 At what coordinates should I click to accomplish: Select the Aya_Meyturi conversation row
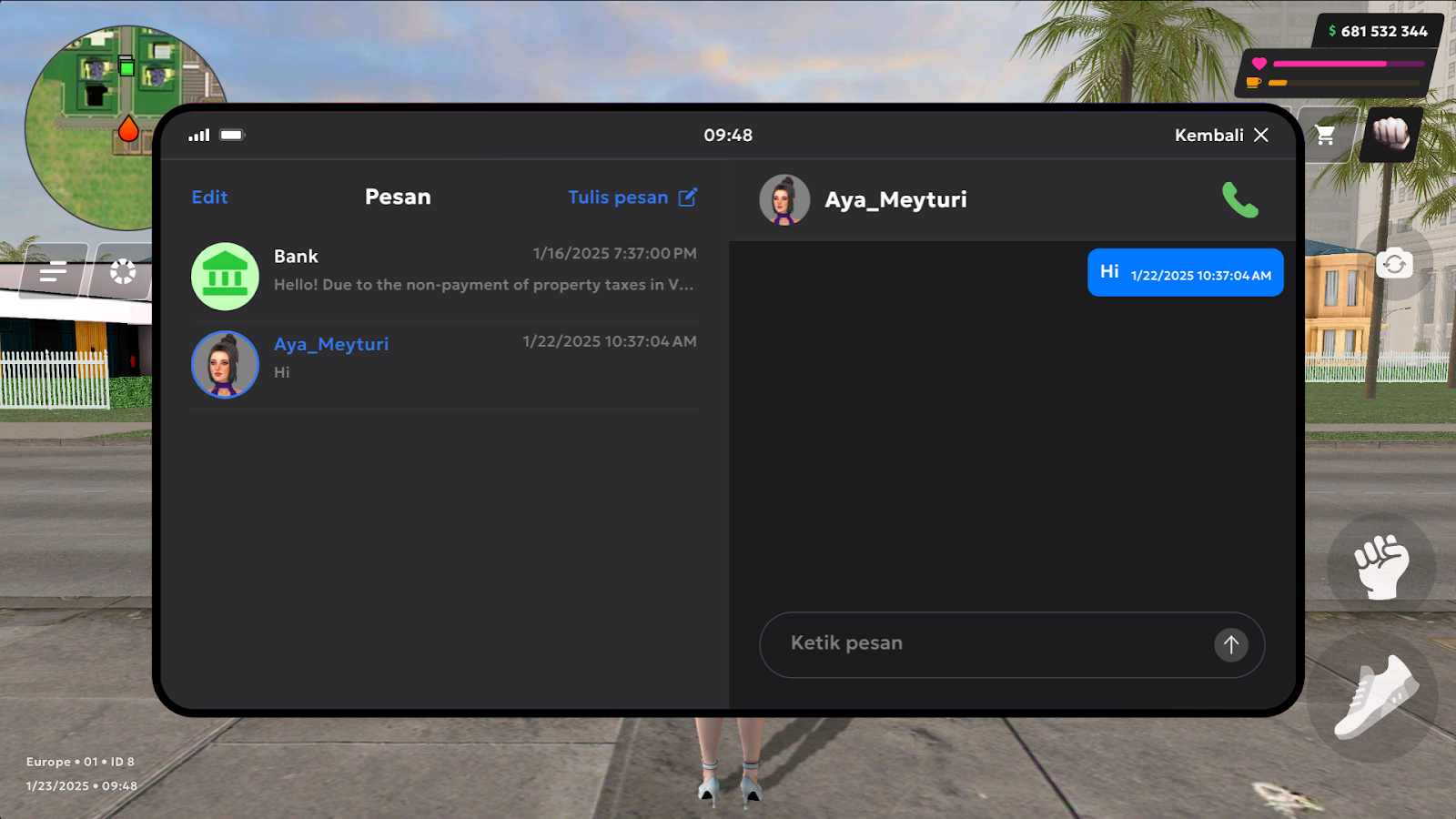pyautogui.click(x=444, y=364)
